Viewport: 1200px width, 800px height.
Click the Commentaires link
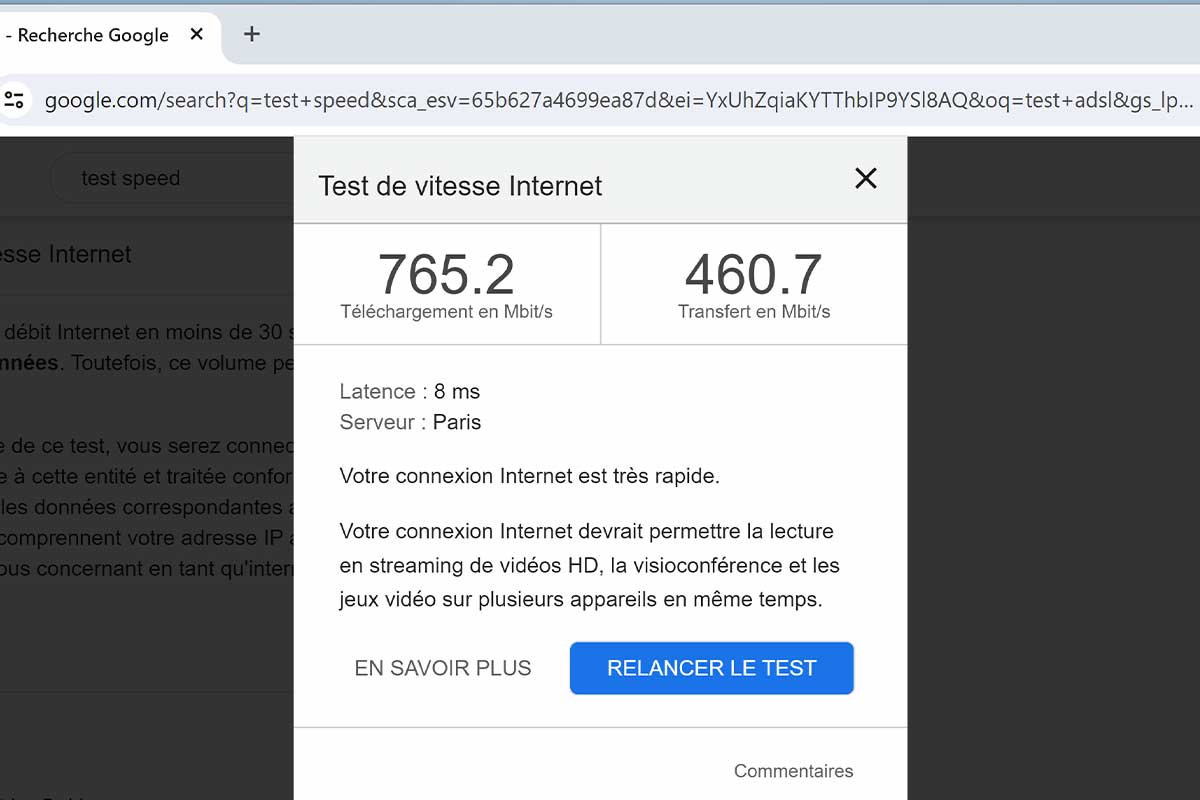[794, 771]
